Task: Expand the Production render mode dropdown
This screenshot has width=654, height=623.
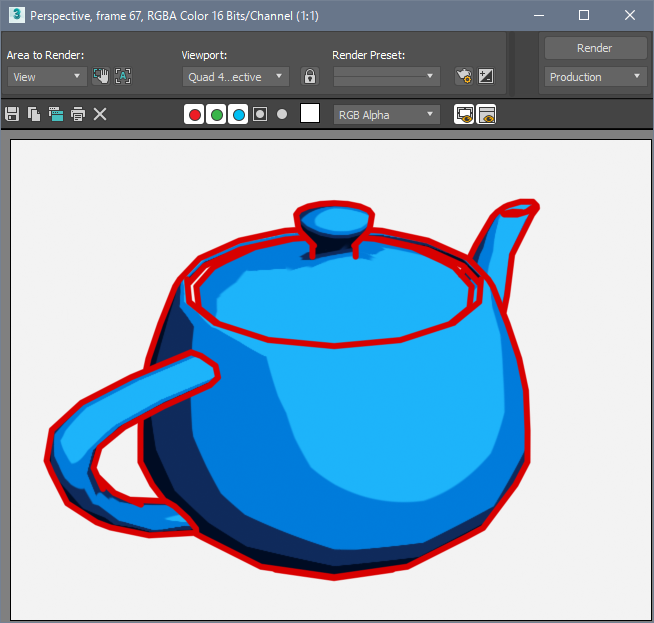Action: point(595,77)
